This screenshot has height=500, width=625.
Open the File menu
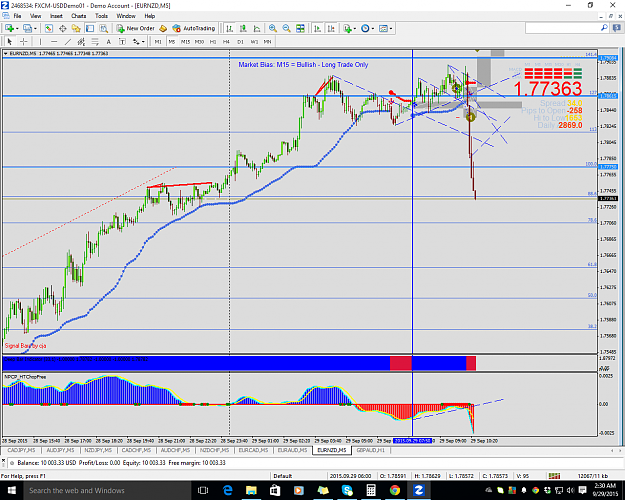click(17, 16)
